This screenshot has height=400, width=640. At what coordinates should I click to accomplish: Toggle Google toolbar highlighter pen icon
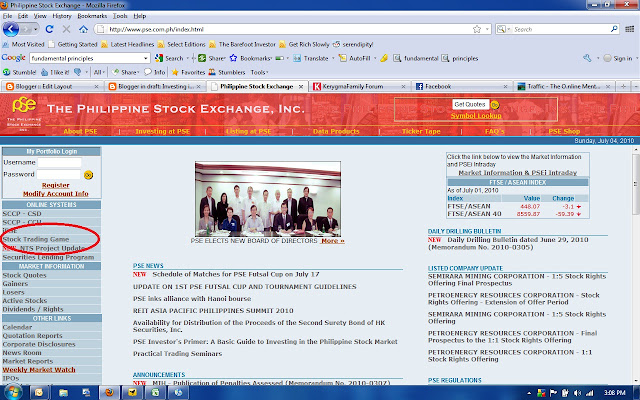(384, 58)
